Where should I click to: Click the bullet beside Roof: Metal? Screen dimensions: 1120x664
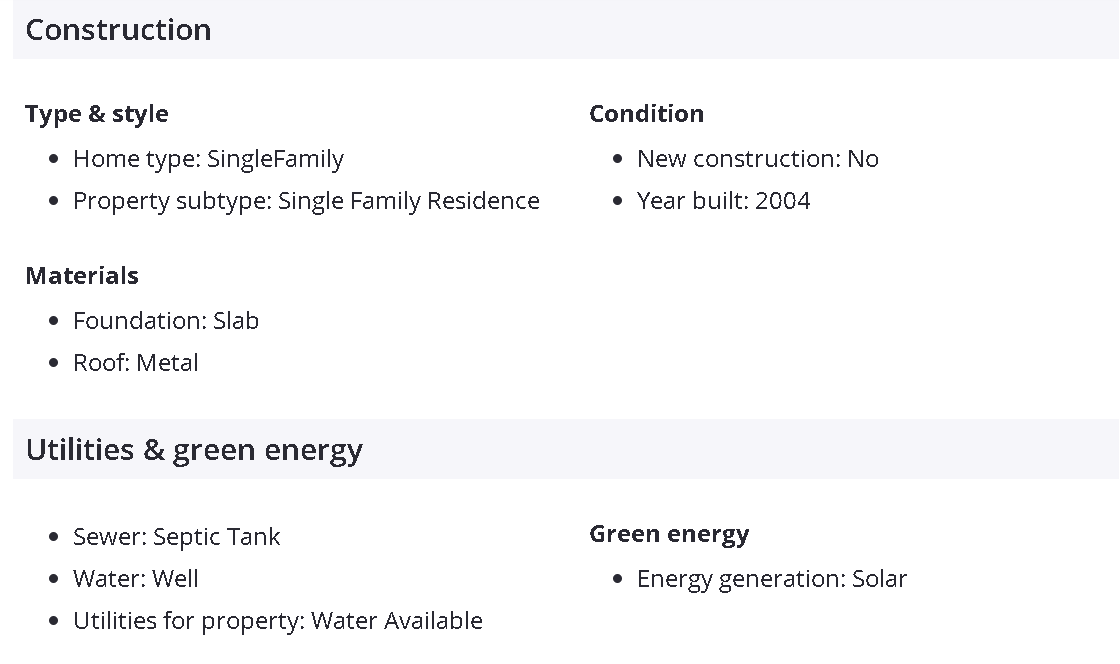(54, 364)
